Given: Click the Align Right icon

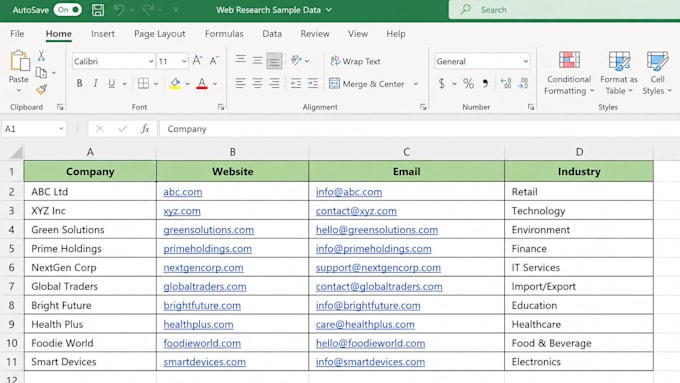Looking at the screenshot, I should 274,83.
